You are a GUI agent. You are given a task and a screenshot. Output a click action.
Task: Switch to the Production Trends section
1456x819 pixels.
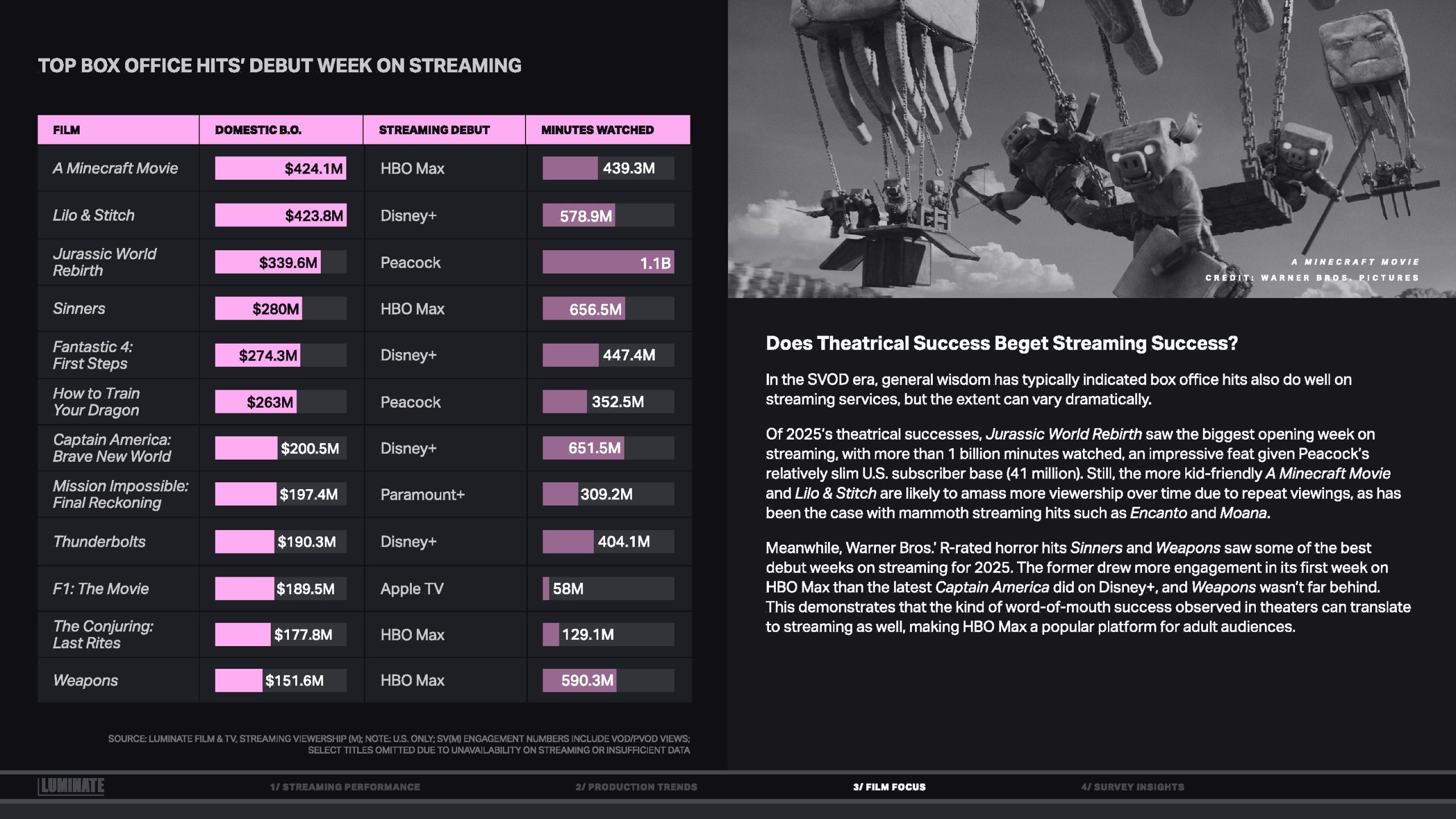click(636, 787)
